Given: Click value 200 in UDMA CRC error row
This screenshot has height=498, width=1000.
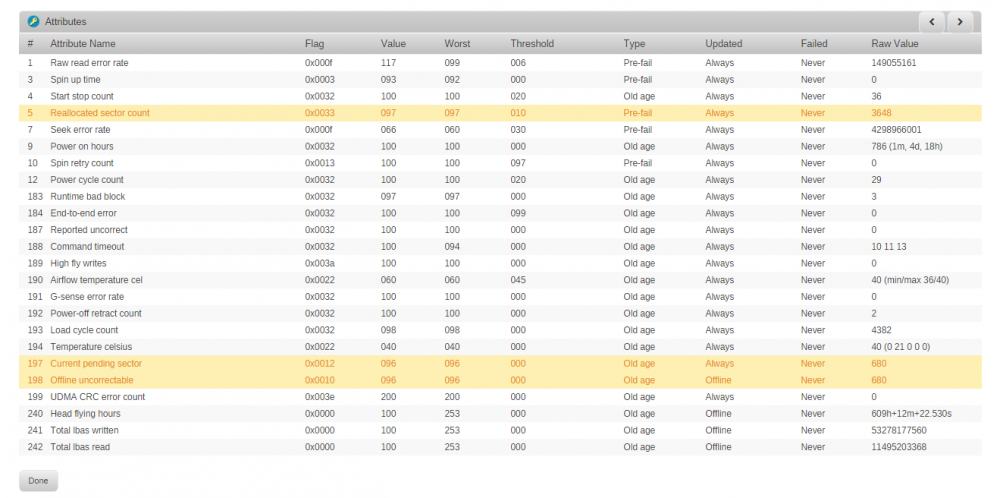Looking at the screenshot, I should pos(388,397).
